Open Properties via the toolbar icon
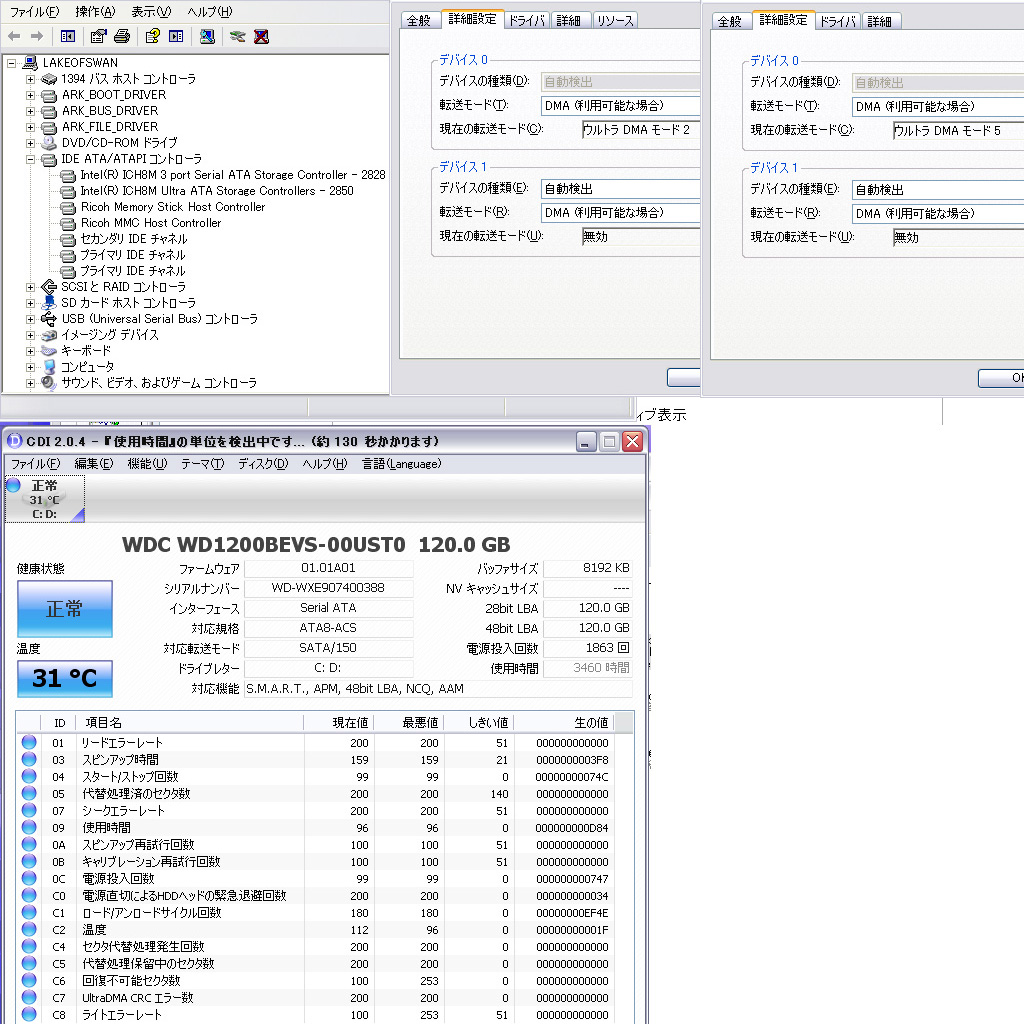This screenshot has height=1024, width=1024. point(99,37)
